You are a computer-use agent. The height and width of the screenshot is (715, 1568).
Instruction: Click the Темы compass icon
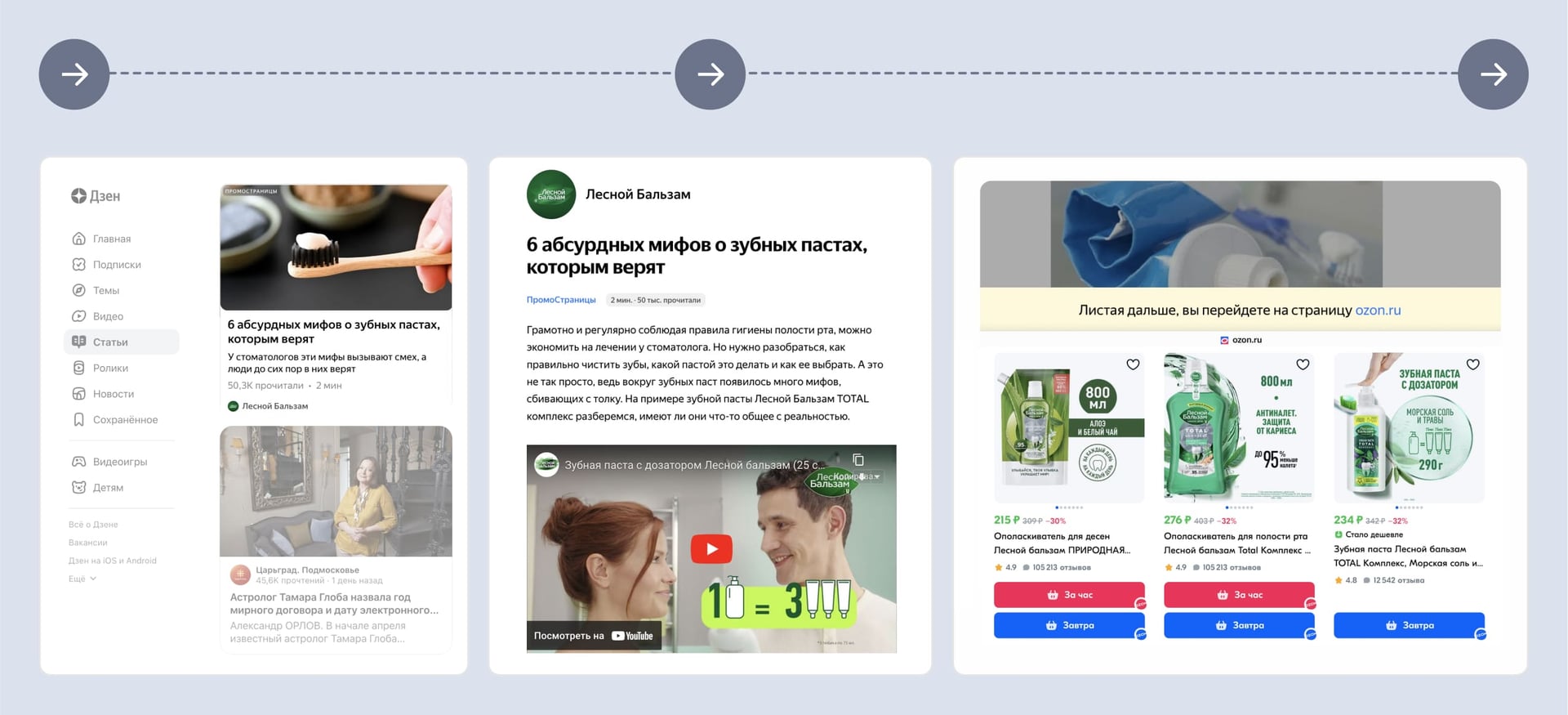pyautogui.click(x=79, y=290)
